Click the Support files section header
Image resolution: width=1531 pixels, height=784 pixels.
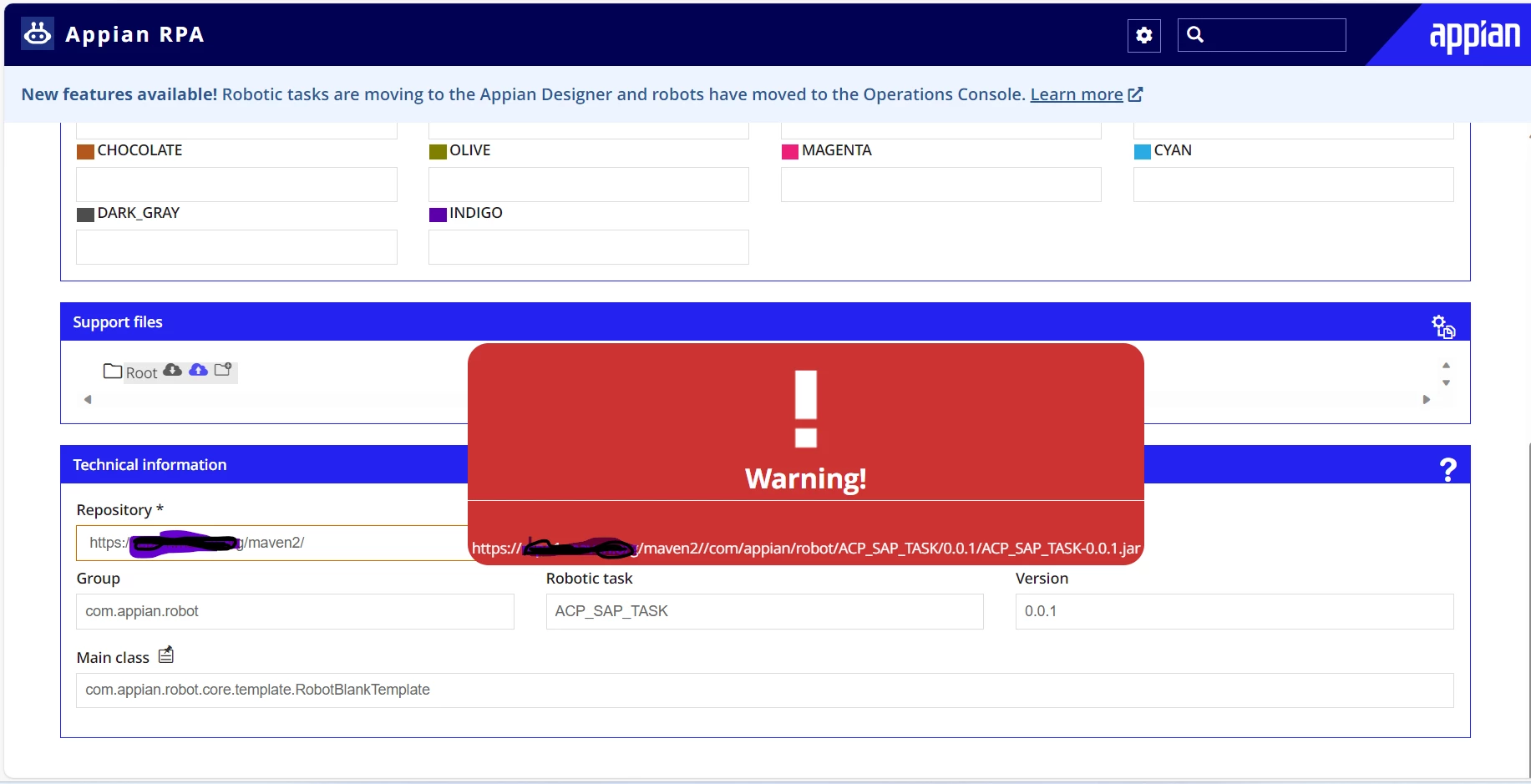pyautogui.click(x=765, y=321)
